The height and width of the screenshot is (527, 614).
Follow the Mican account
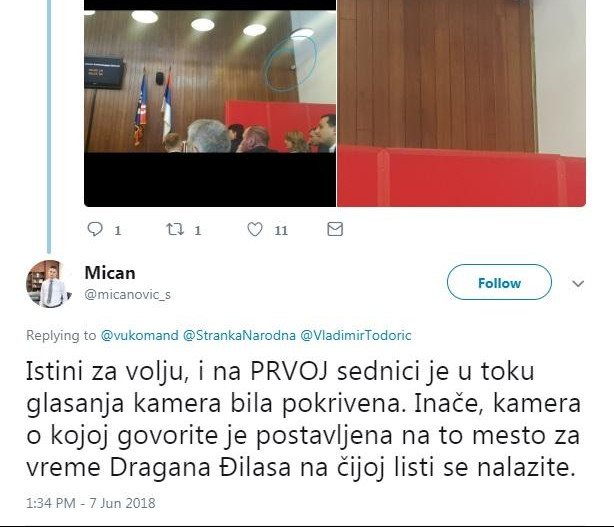pos(499,282)
